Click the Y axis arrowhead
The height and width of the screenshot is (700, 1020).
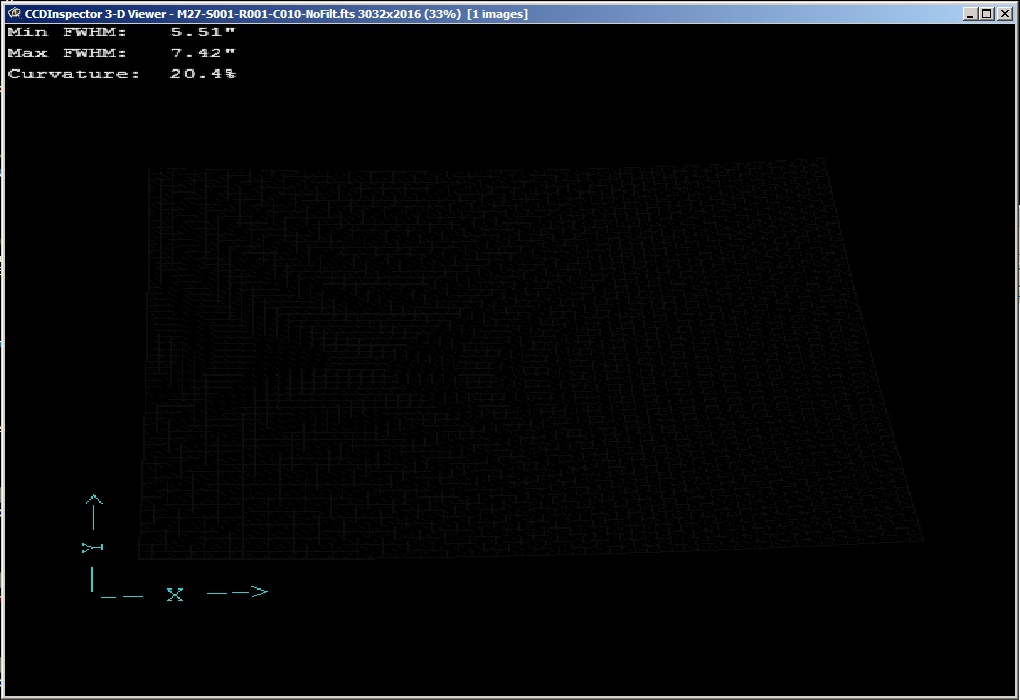point(93,499)
